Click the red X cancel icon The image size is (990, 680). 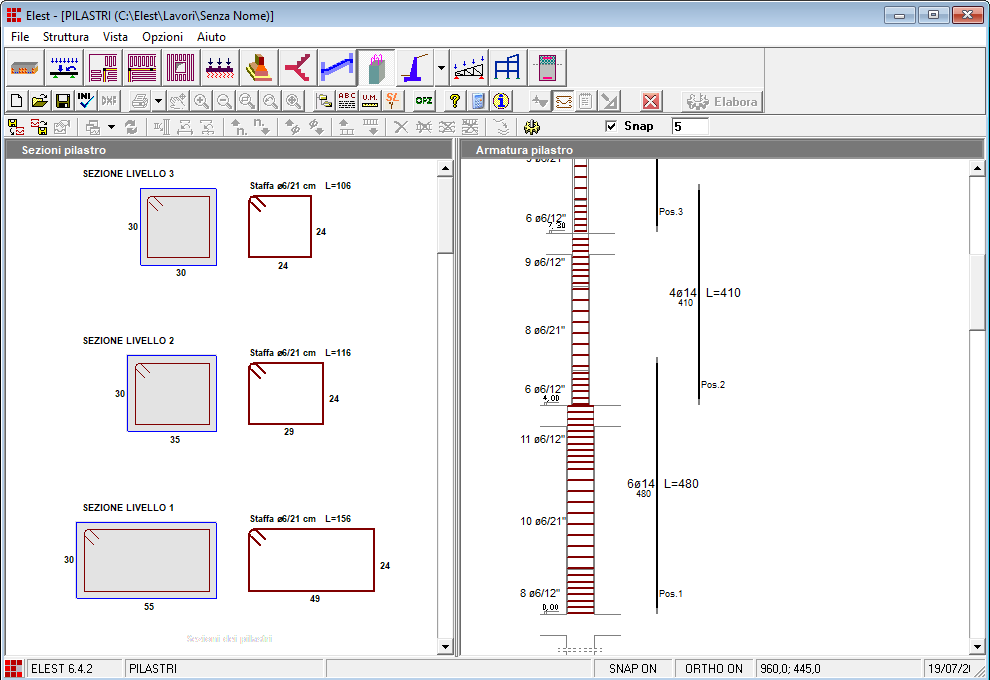pos(651,101)
